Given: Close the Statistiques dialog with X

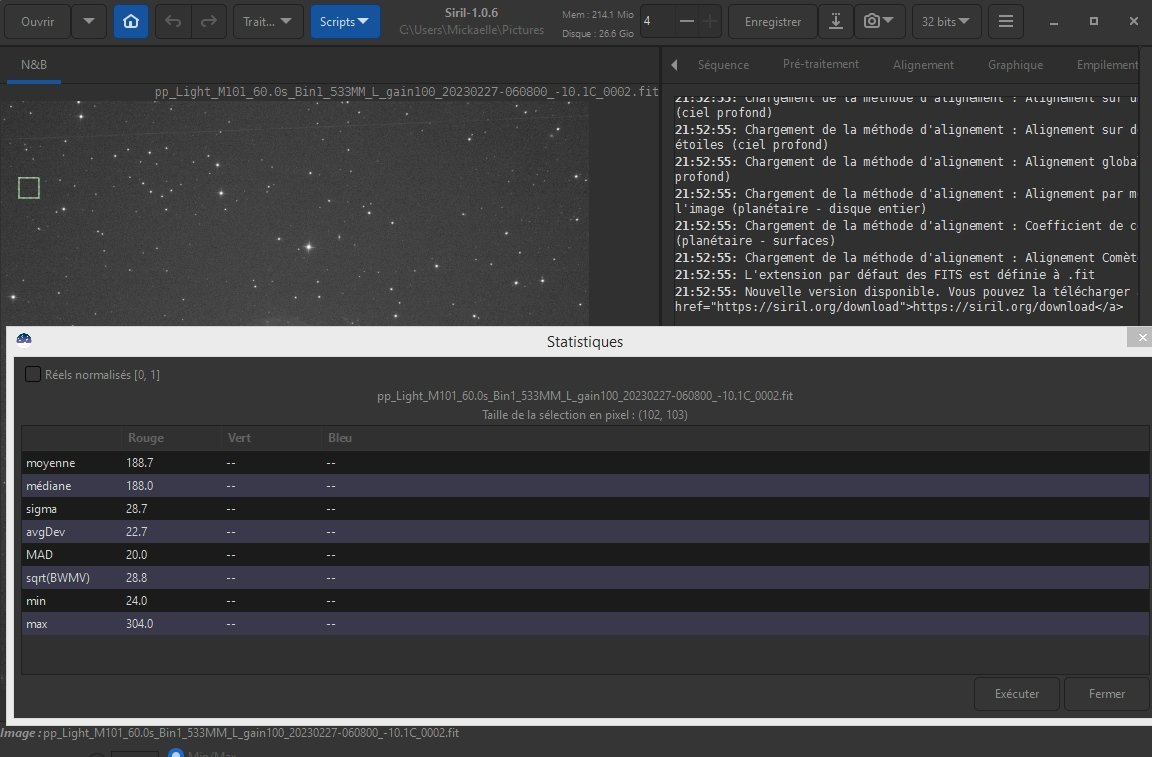Looking at the screenshot, I should 1142,337.
